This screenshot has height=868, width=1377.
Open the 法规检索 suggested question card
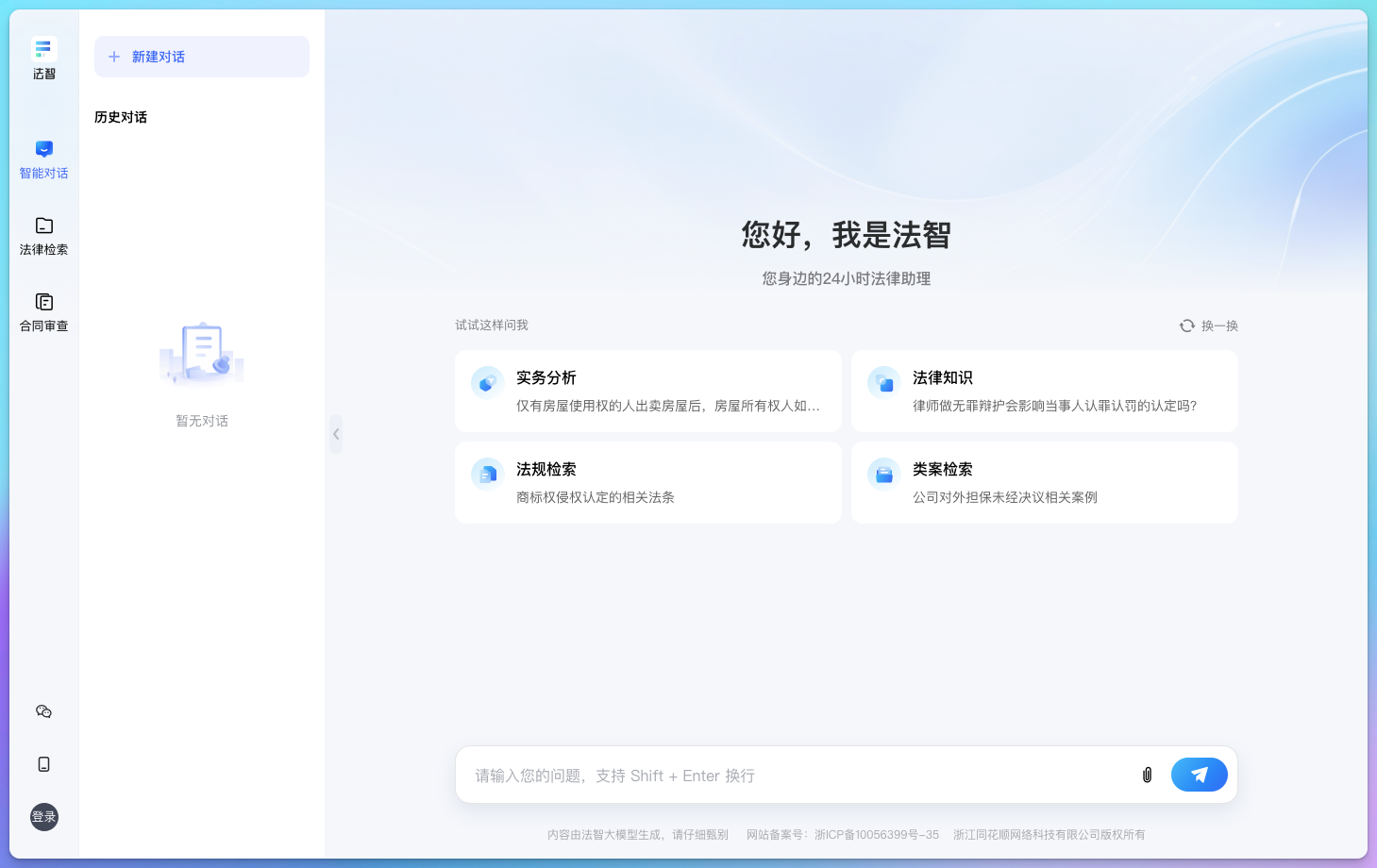(x=647, y=482)
